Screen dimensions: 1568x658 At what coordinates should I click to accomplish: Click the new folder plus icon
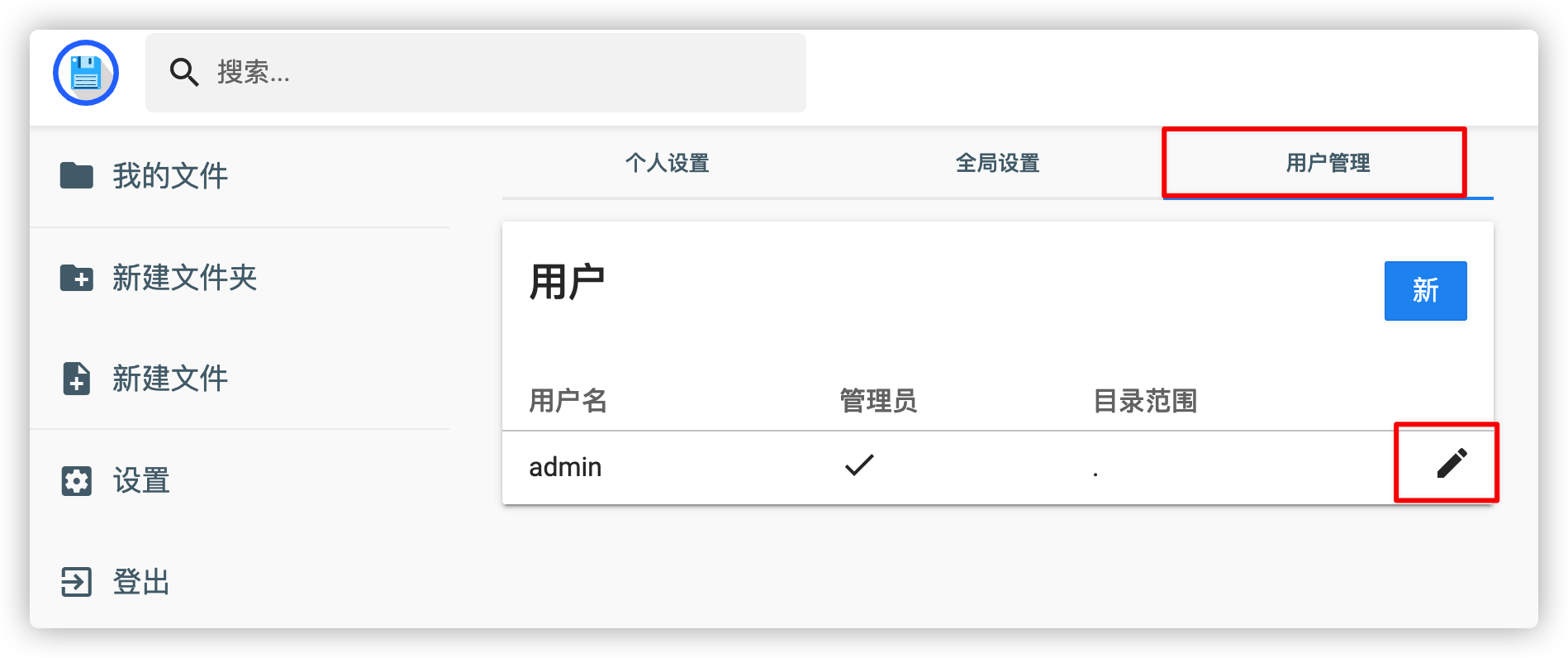pyautogui.click(x=77, y=278)
